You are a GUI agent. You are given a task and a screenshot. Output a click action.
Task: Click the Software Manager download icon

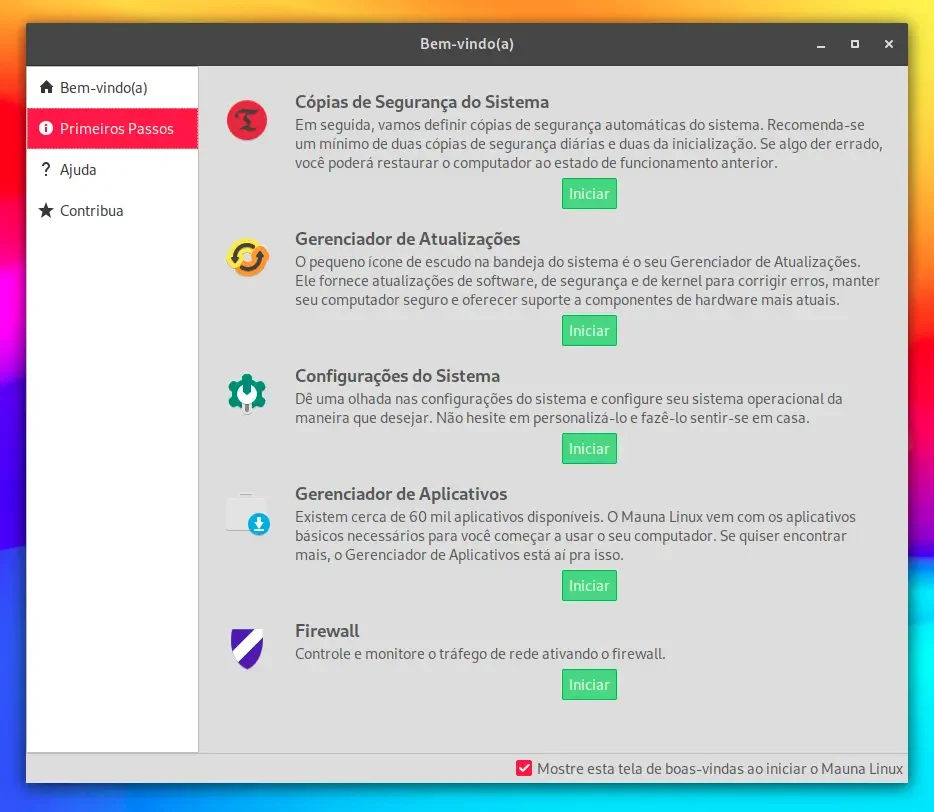tap(248, 514)
